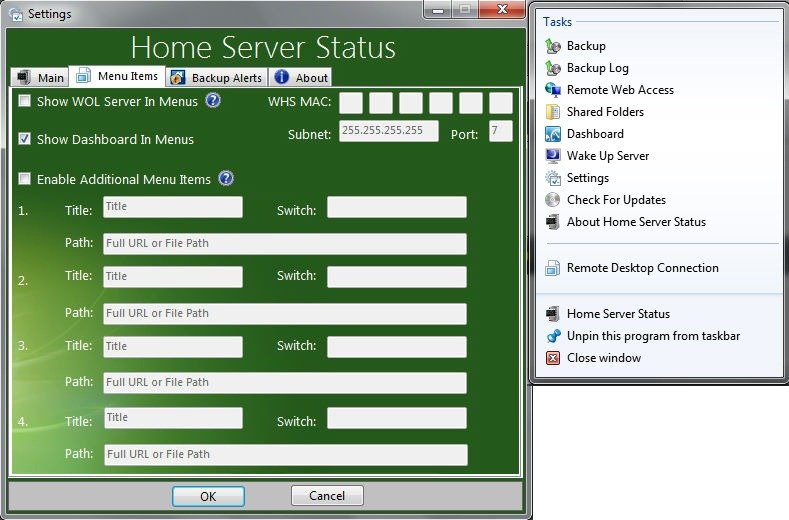Click the help icon beside Enable Additional Menu Items
The width and height of the screenshot is (789, 520).
point(226,178)
